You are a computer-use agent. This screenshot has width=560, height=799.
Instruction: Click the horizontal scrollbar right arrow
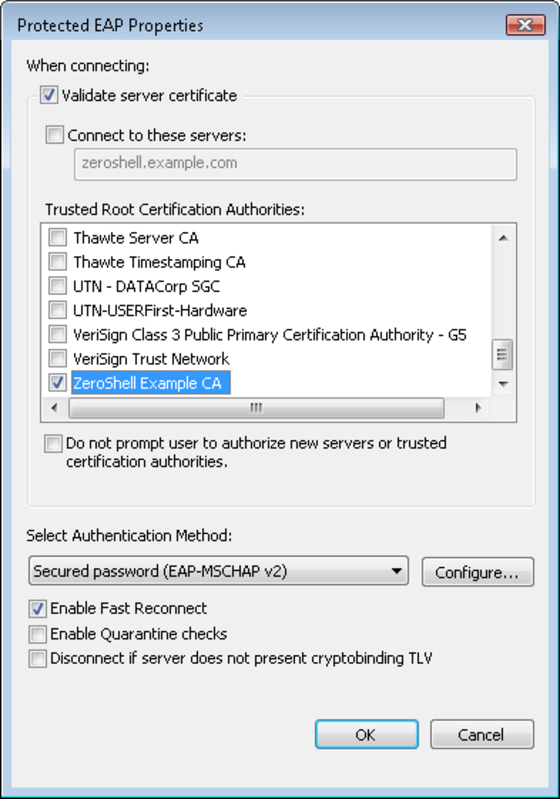[x=478, y=408]
